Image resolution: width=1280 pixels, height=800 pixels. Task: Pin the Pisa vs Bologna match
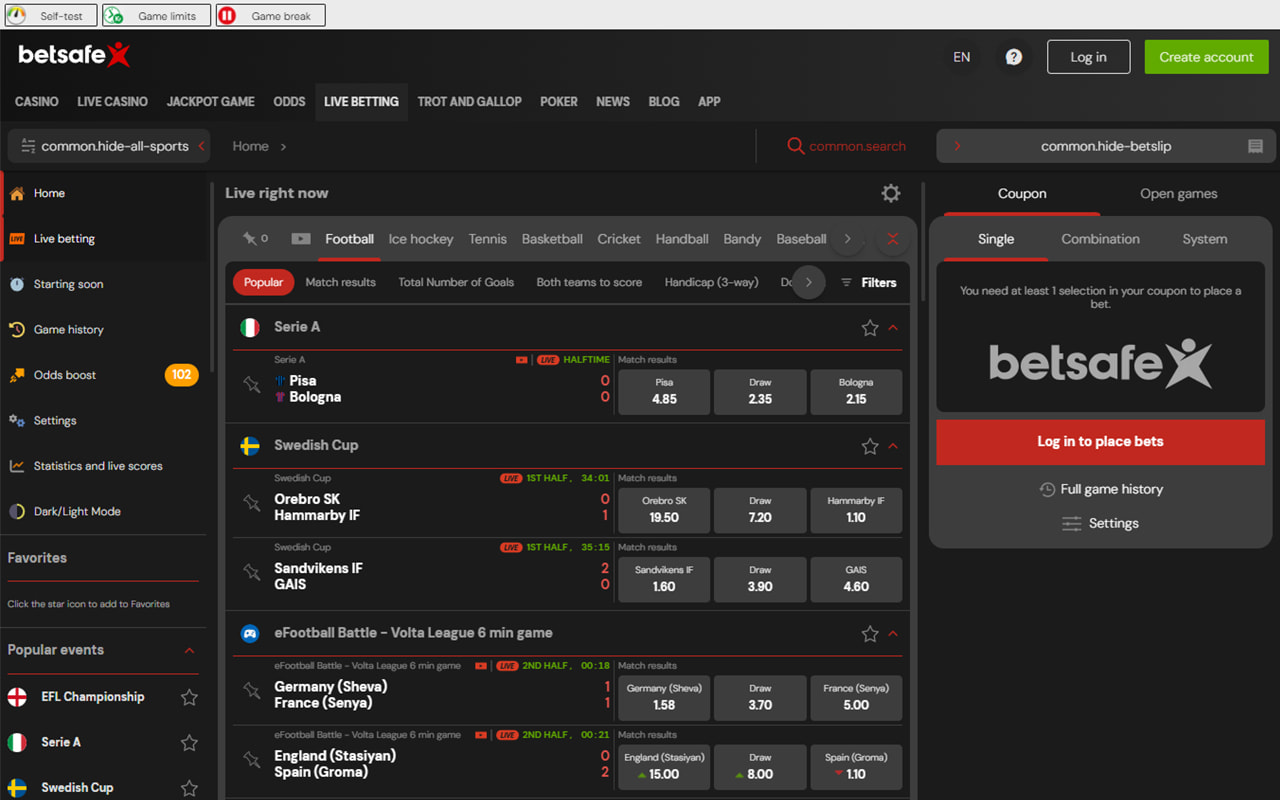coord(252,385)
